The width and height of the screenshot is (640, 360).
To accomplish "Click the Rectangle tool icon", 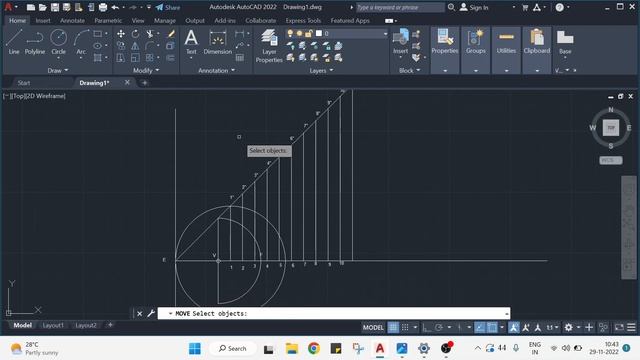I will click(x=98, y=34).
